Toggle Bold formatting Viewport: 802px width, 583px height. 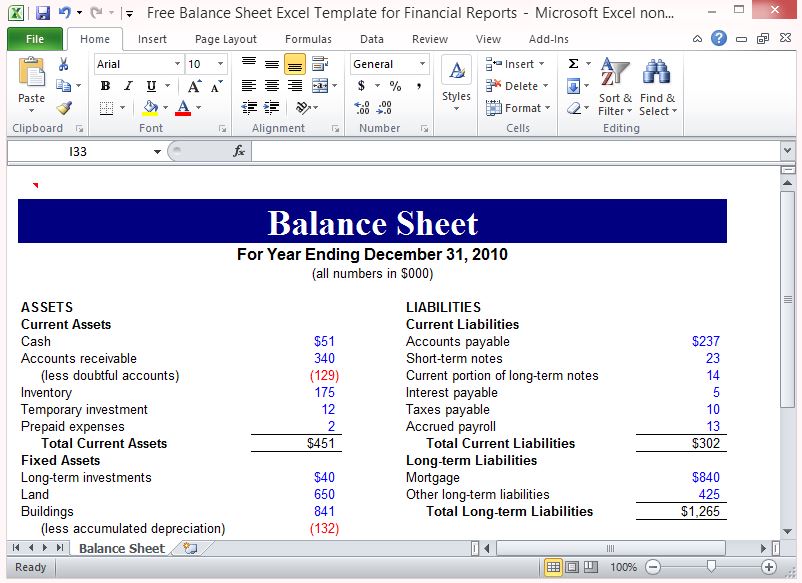pyautogui.click(x=105, y=86)
